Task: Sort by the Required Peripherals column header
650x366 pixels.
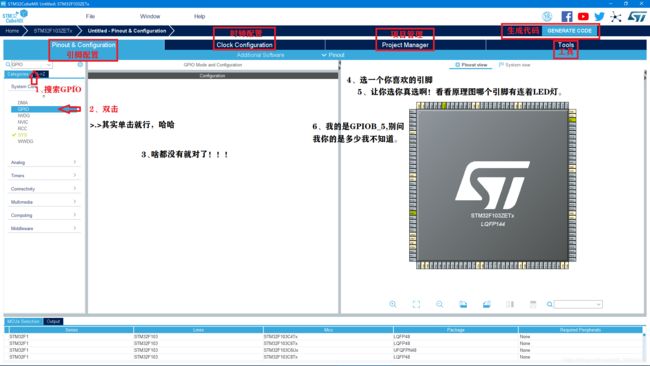Action: point(580,330)
